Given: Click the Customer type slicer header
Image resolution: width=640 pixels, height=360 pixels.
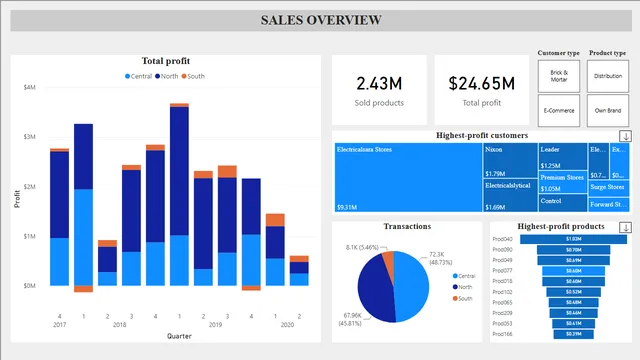Looking at the screenshot, I should [558, 53].
